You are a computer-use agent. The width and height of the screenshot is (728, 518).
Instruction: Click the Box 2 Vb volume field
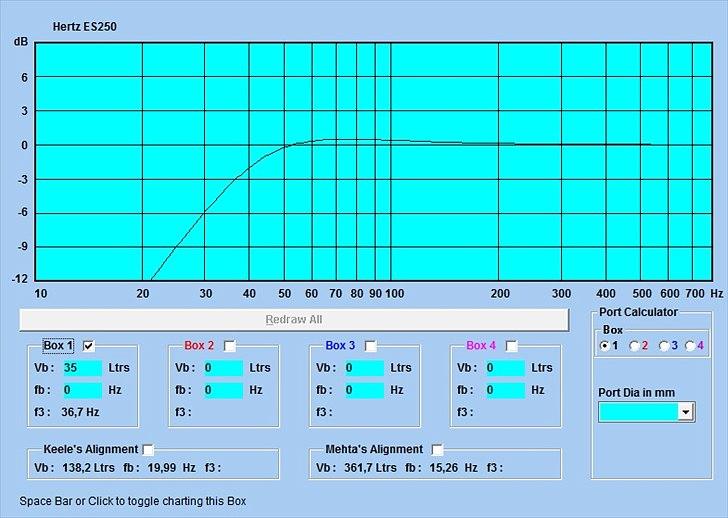tap(222, 368)
